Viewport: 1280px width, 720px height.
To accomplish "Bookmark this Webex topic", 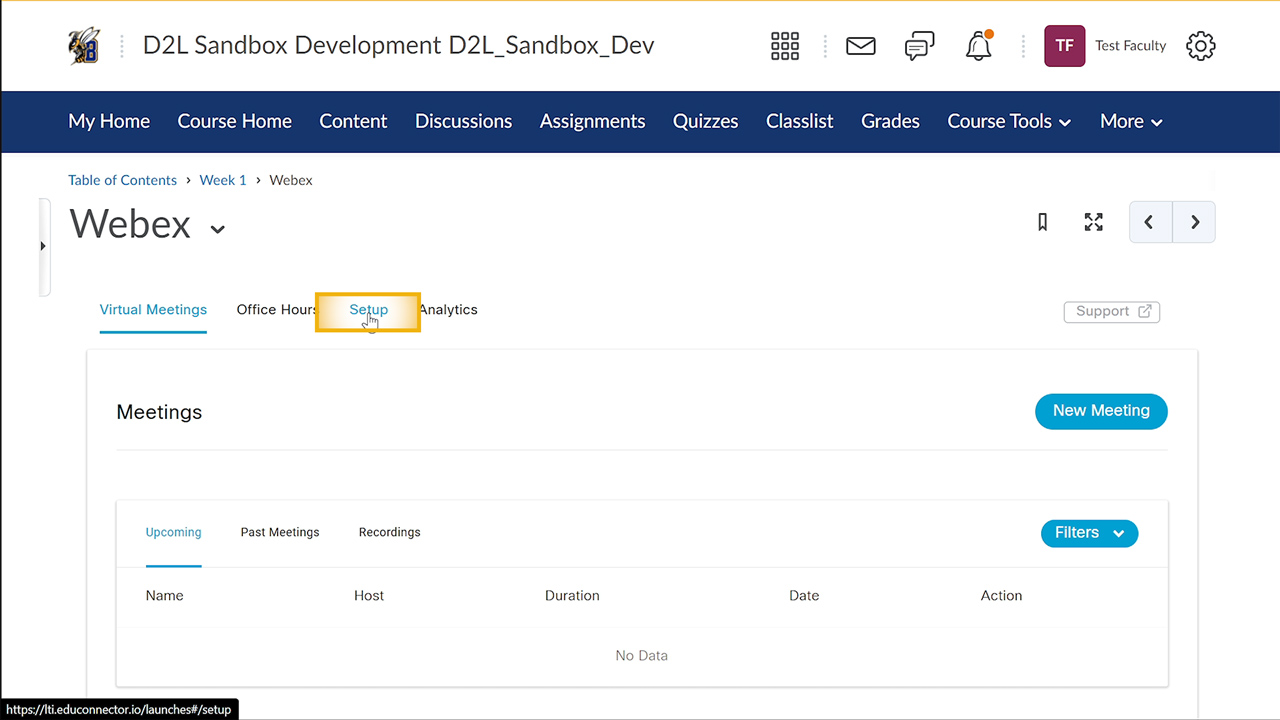I will [x=1042, y=222].
